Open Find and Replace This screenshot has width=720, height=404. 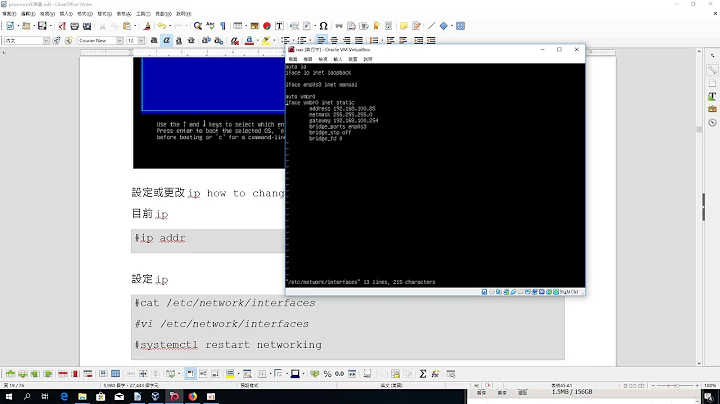tap(198, 26)
